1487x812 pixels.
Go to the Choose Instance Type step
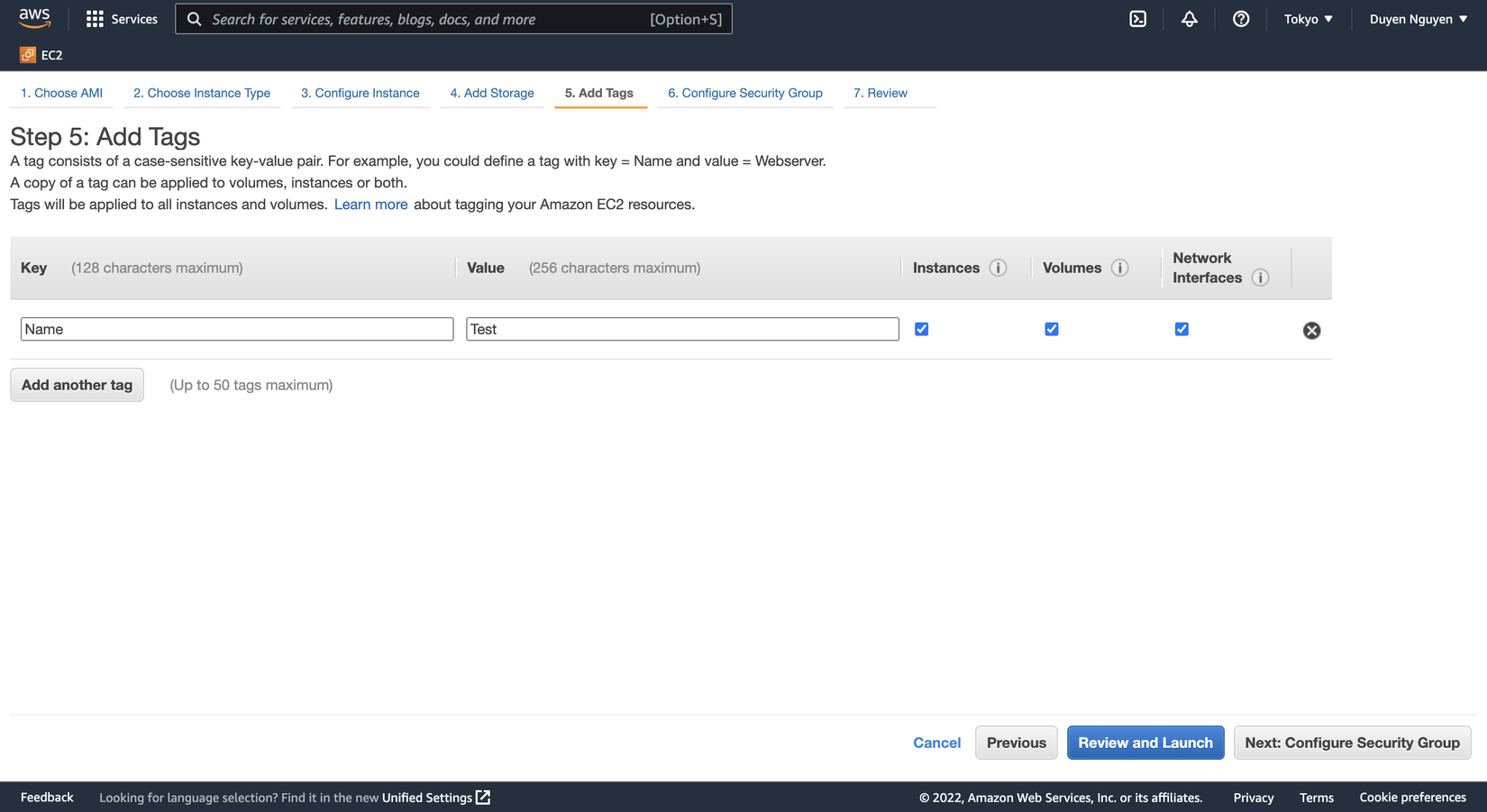(202, 93)
